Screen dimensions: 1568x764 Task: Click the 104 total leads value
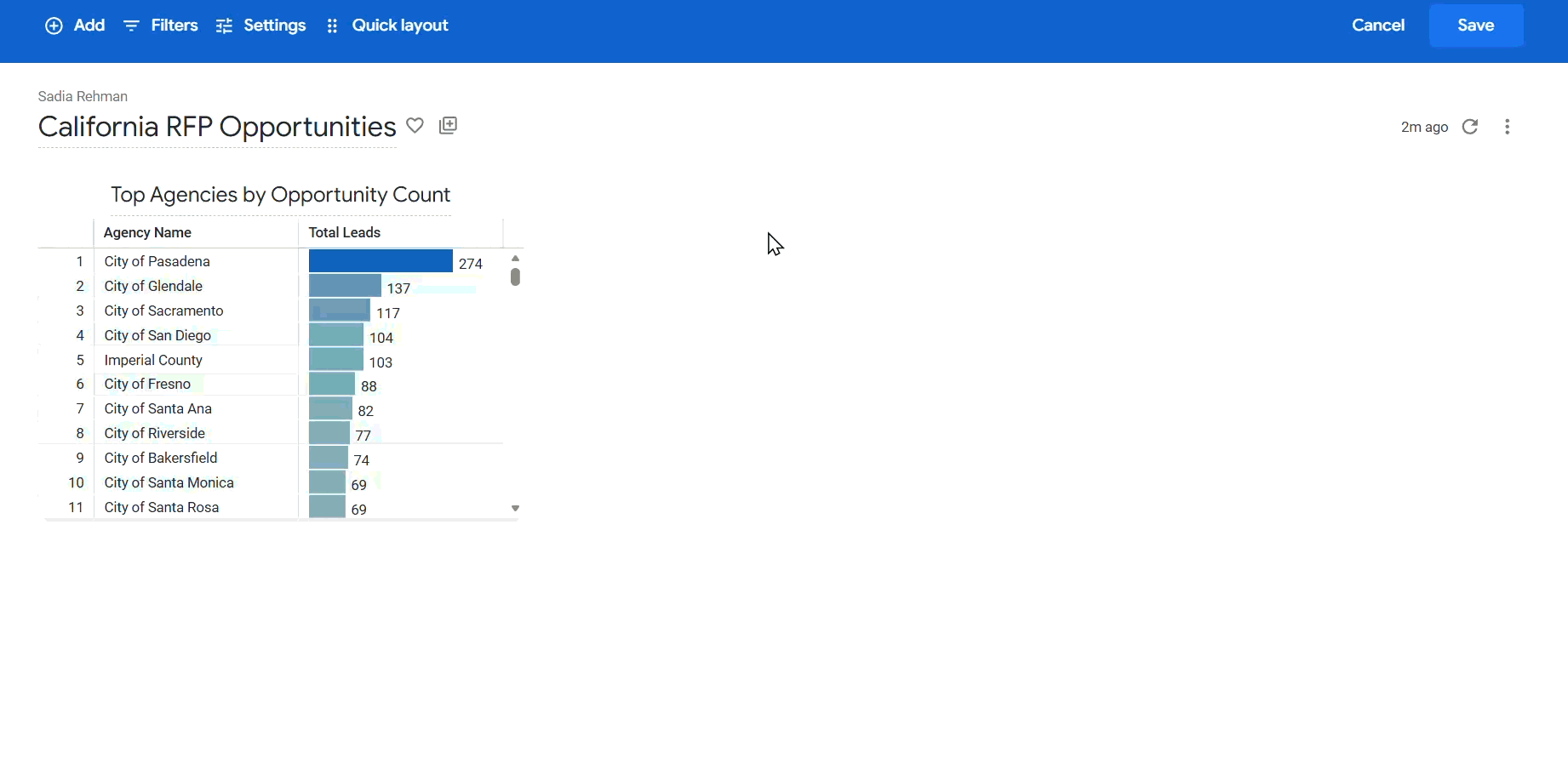[381, 338]
